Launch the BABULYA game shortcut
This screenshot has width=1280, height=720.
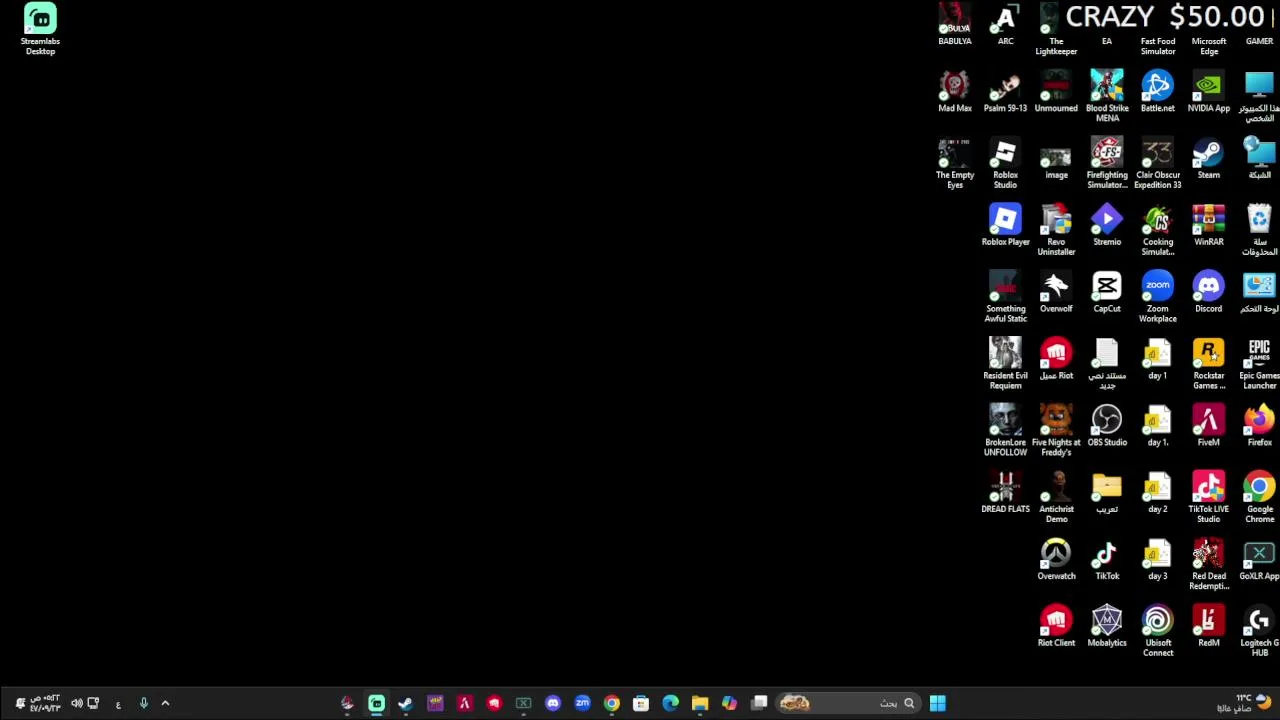tap(954, 24)
